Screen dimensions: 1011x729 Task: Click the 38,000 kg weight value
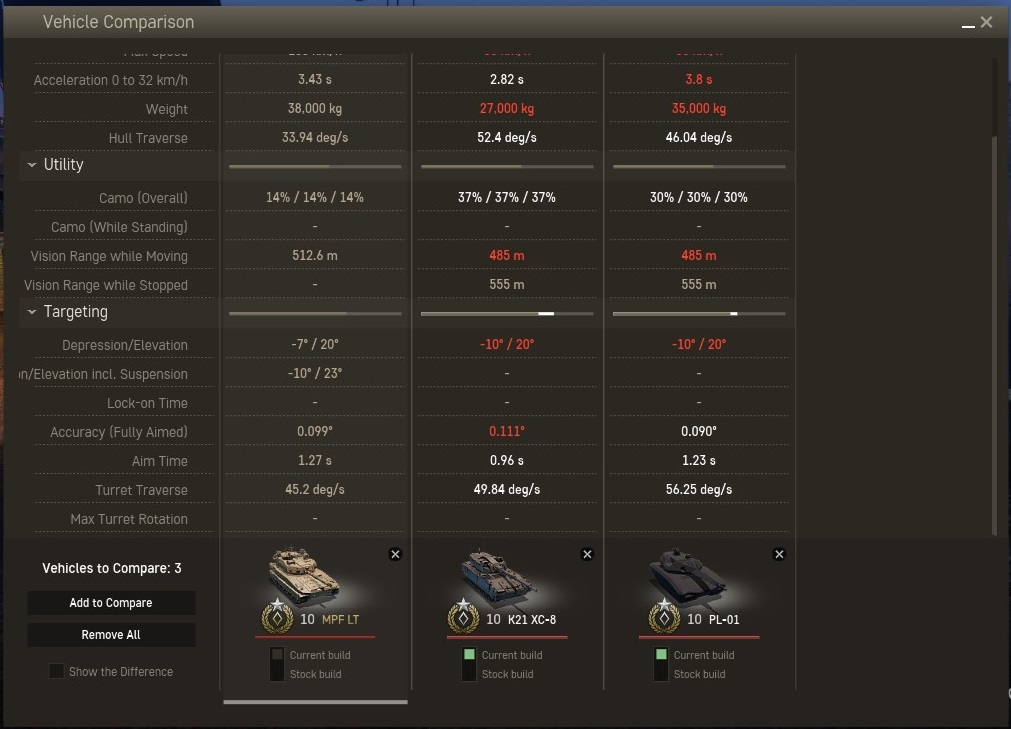[x=315, y=108]
